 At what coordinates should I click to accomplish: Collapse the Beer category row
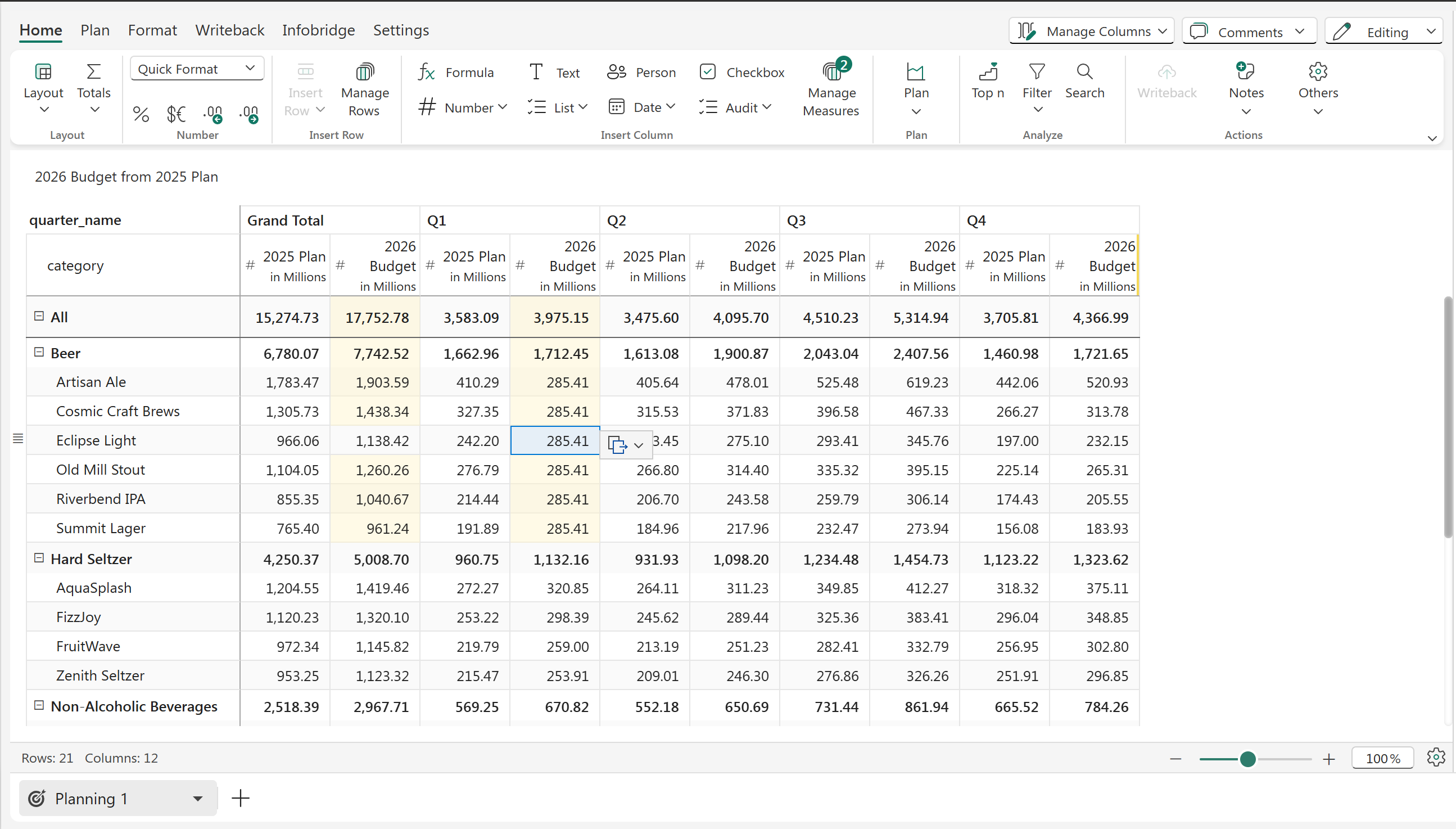39,353
